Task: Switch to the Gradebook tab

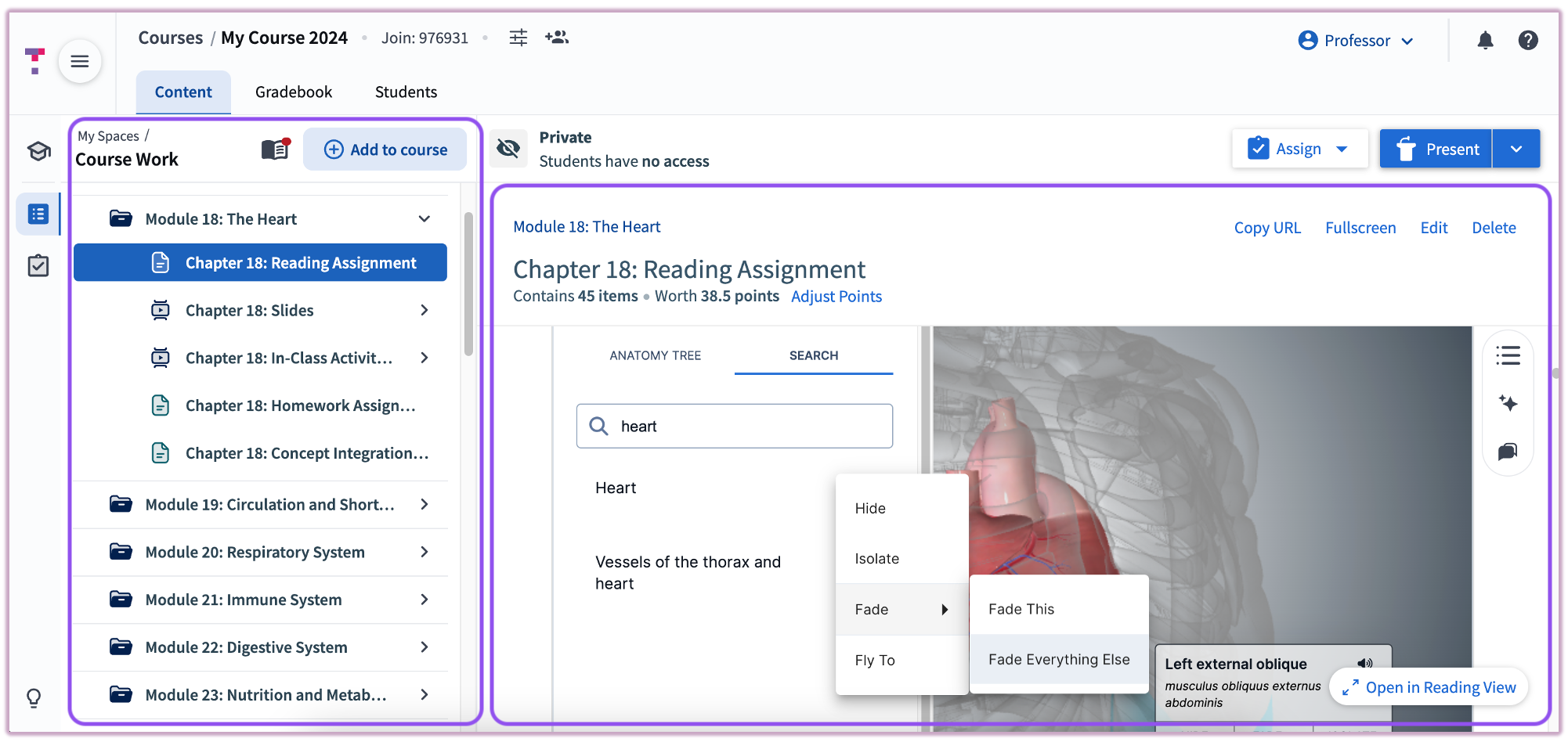Action: tap(293, 92)
